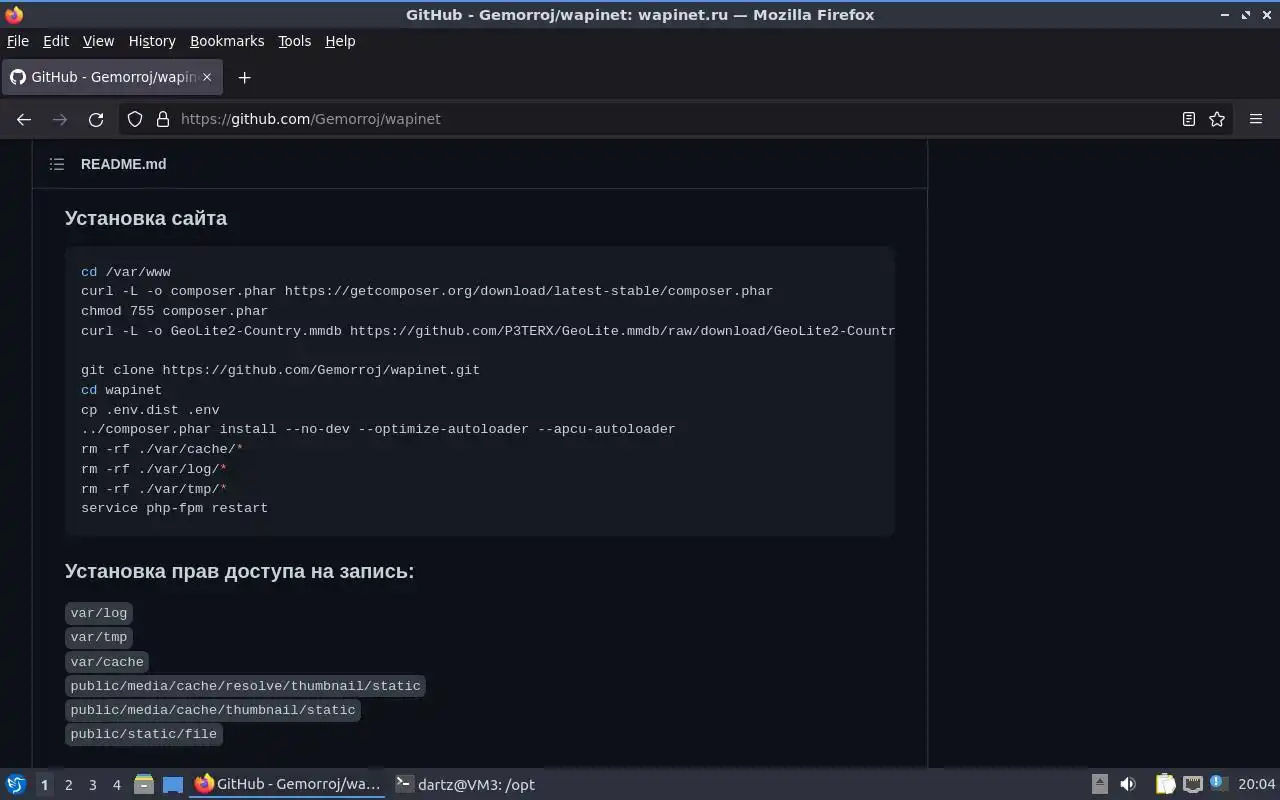Open the LXQt start menu icon
The height and width of the screenshot is (800, 1280).
[x=16, y=784]
